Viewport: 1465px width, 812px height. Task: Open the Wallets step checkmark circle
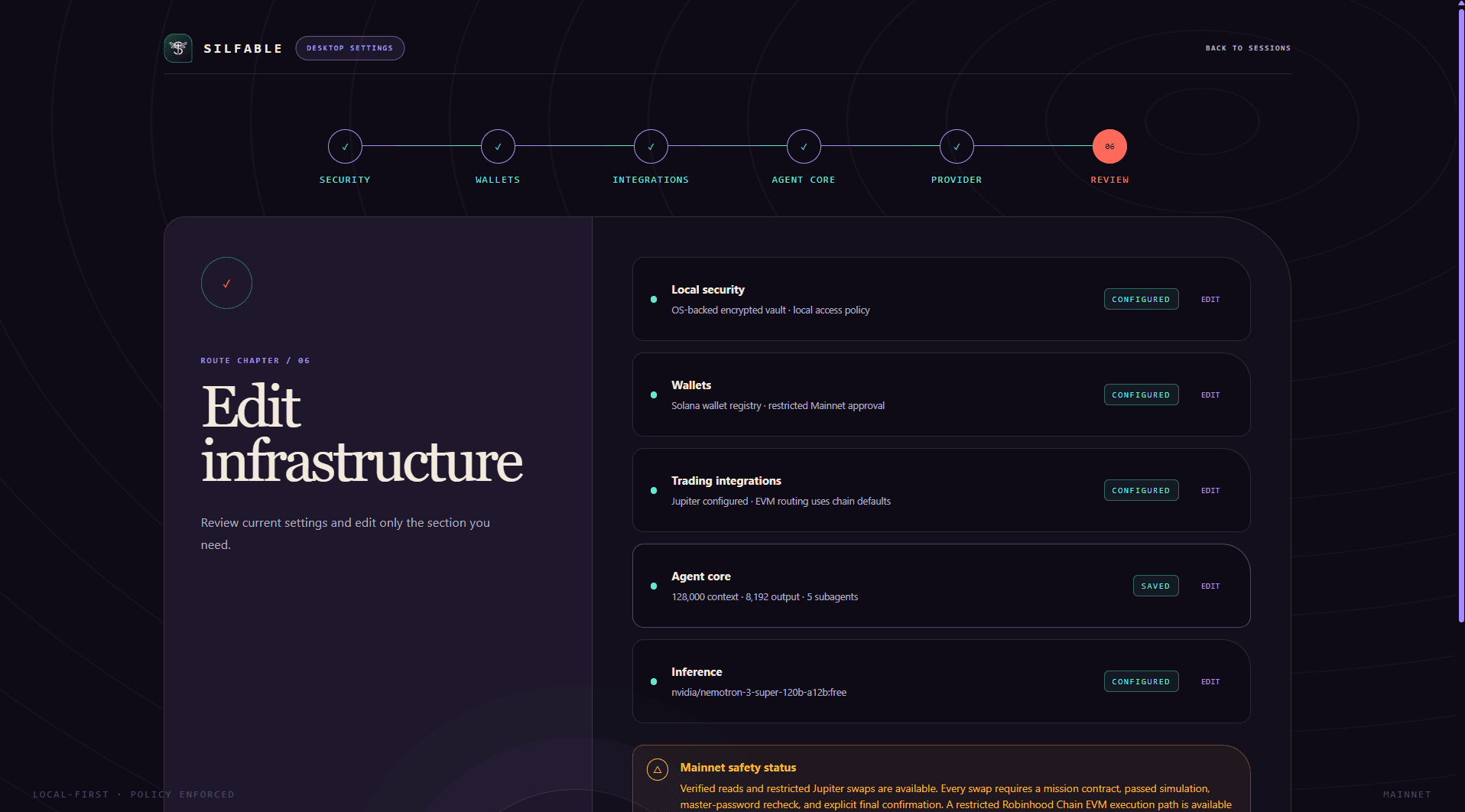498,146
